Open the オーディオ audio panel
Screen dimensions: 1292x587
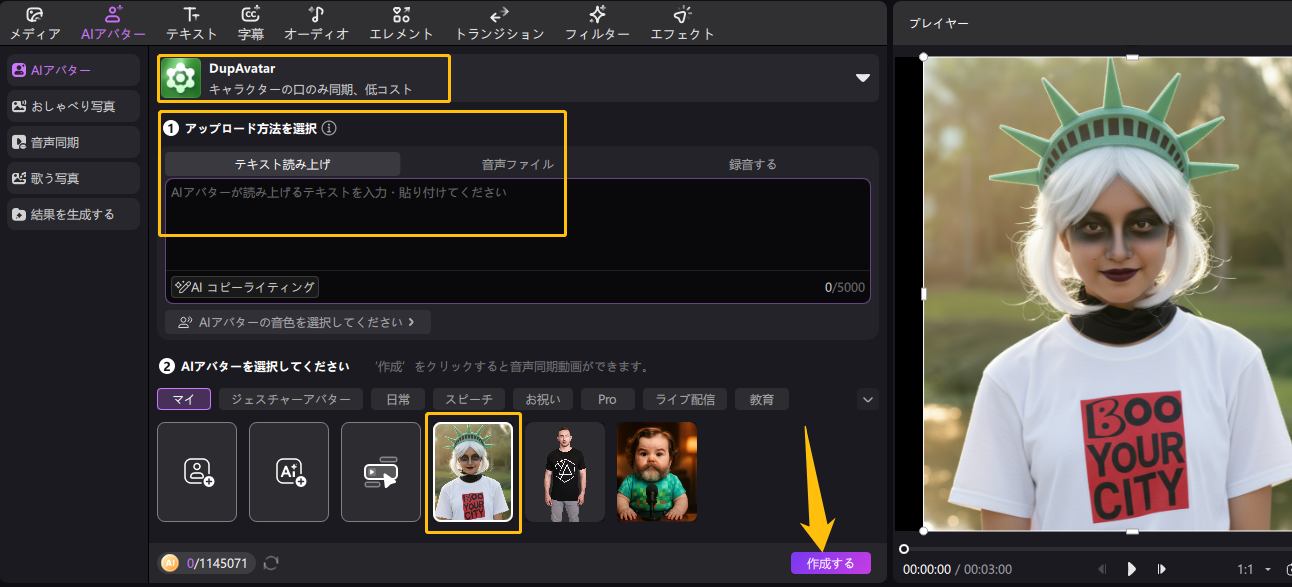click(316, 23)
